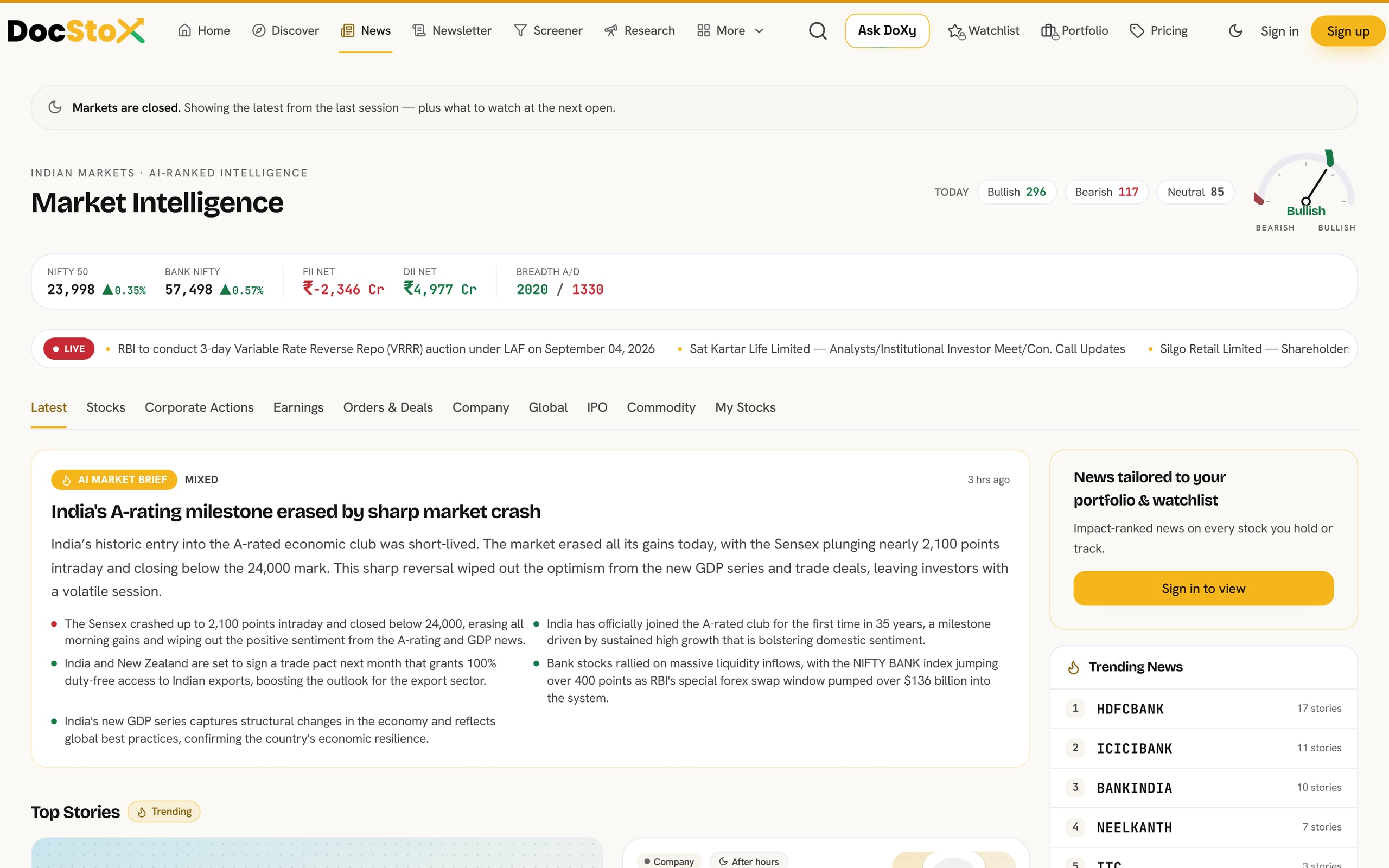Viewport: 1389px width, 868px height.
Task: Click the Watchlist star icon
Action: point(955,31)
